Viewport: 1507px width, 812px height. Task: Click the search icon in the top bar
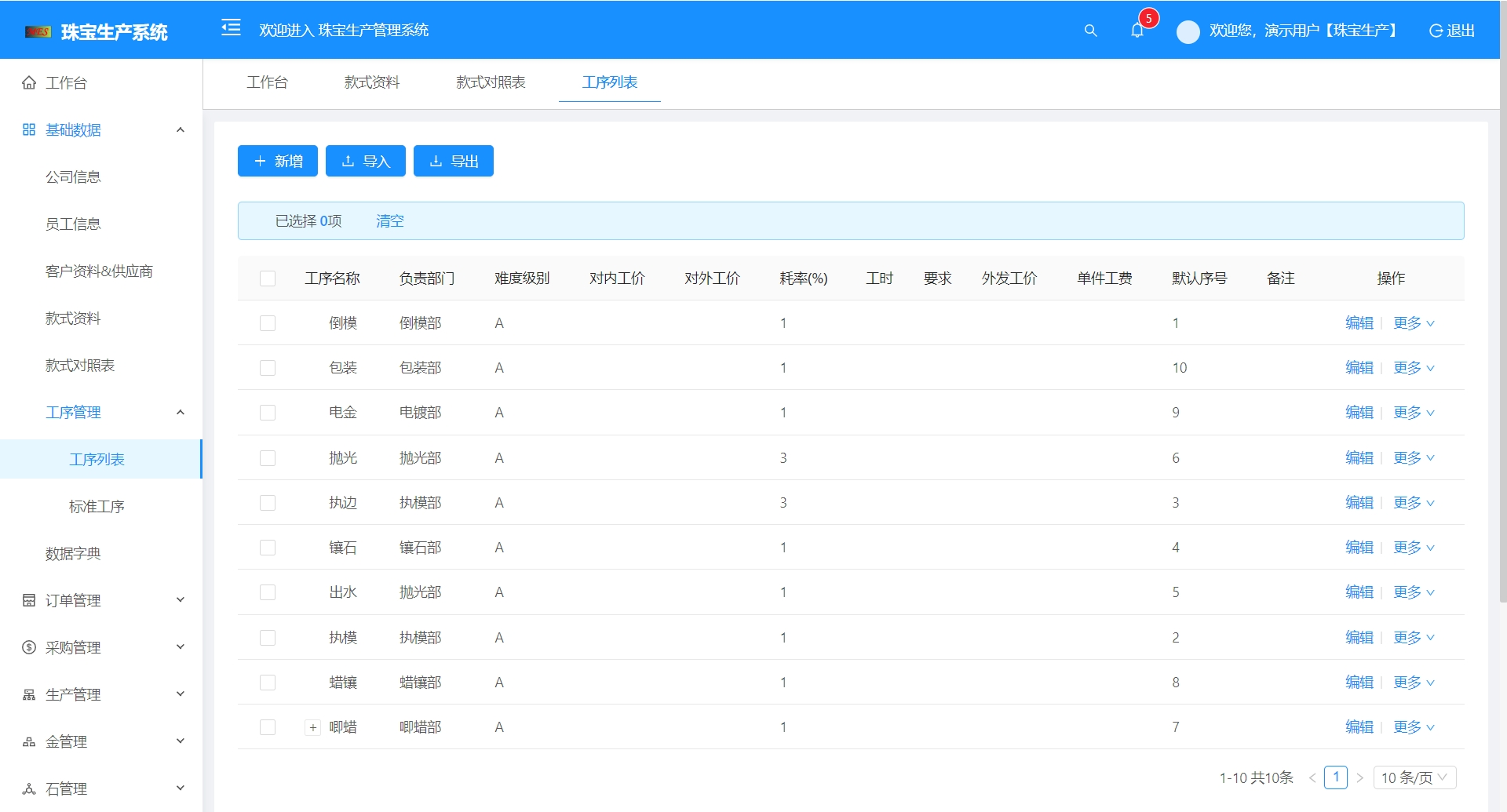pos(1090,31)
